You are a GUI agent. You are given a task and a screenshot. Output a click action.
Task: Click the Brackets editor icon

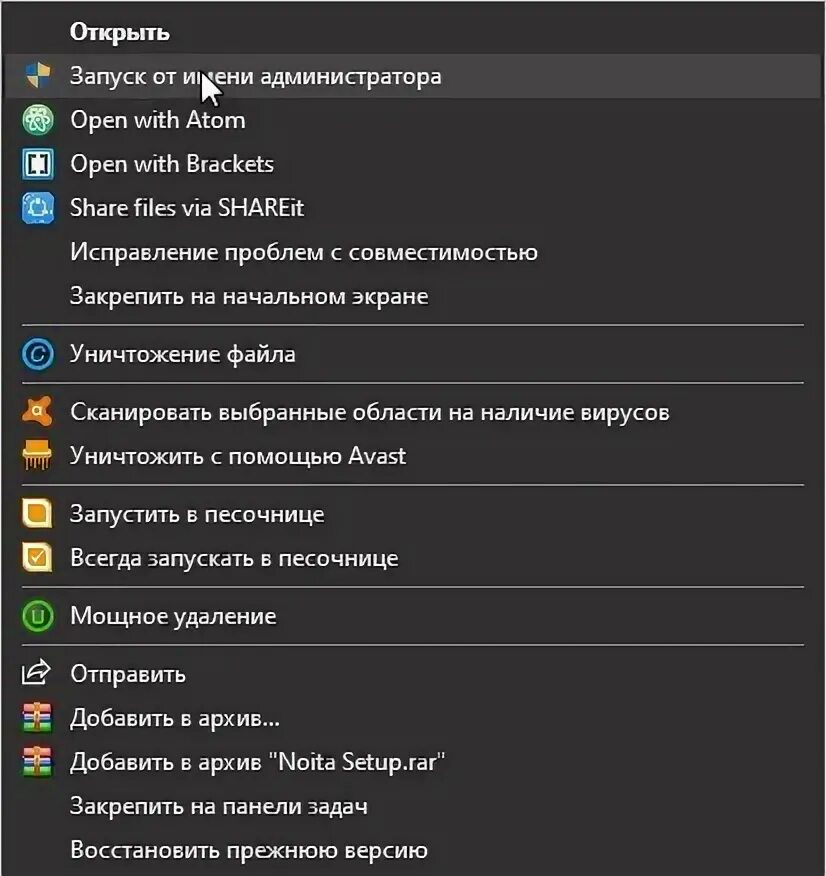(38, 164)
